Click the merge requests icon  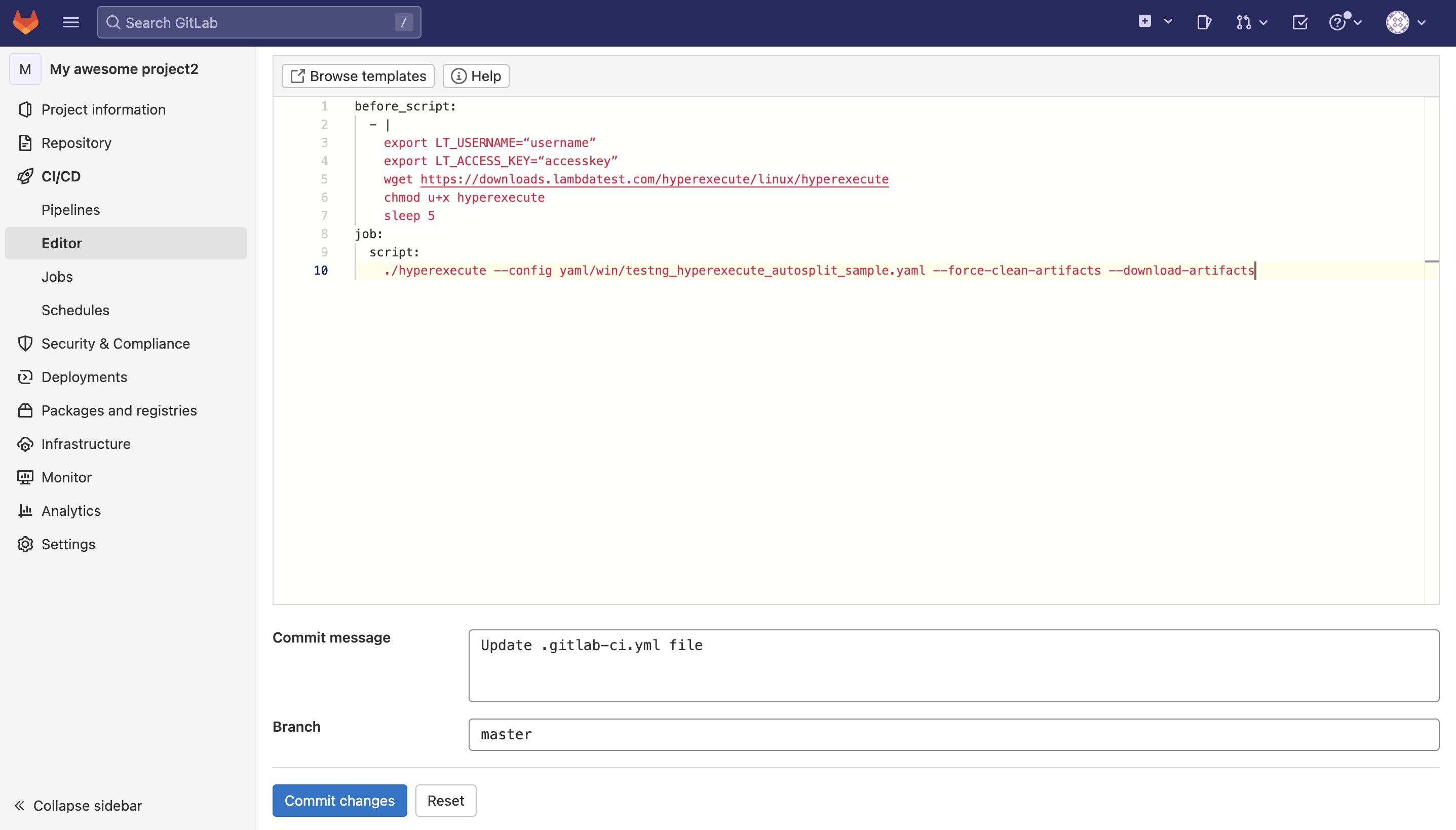click(1243, 22)
